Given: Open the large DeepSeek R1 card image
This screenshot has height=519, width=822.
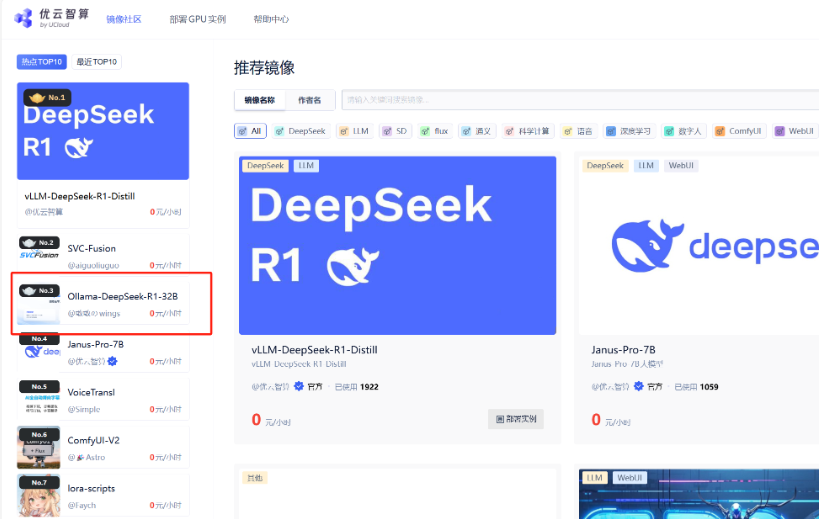Looking at the screenshot, I should (397, 245).
